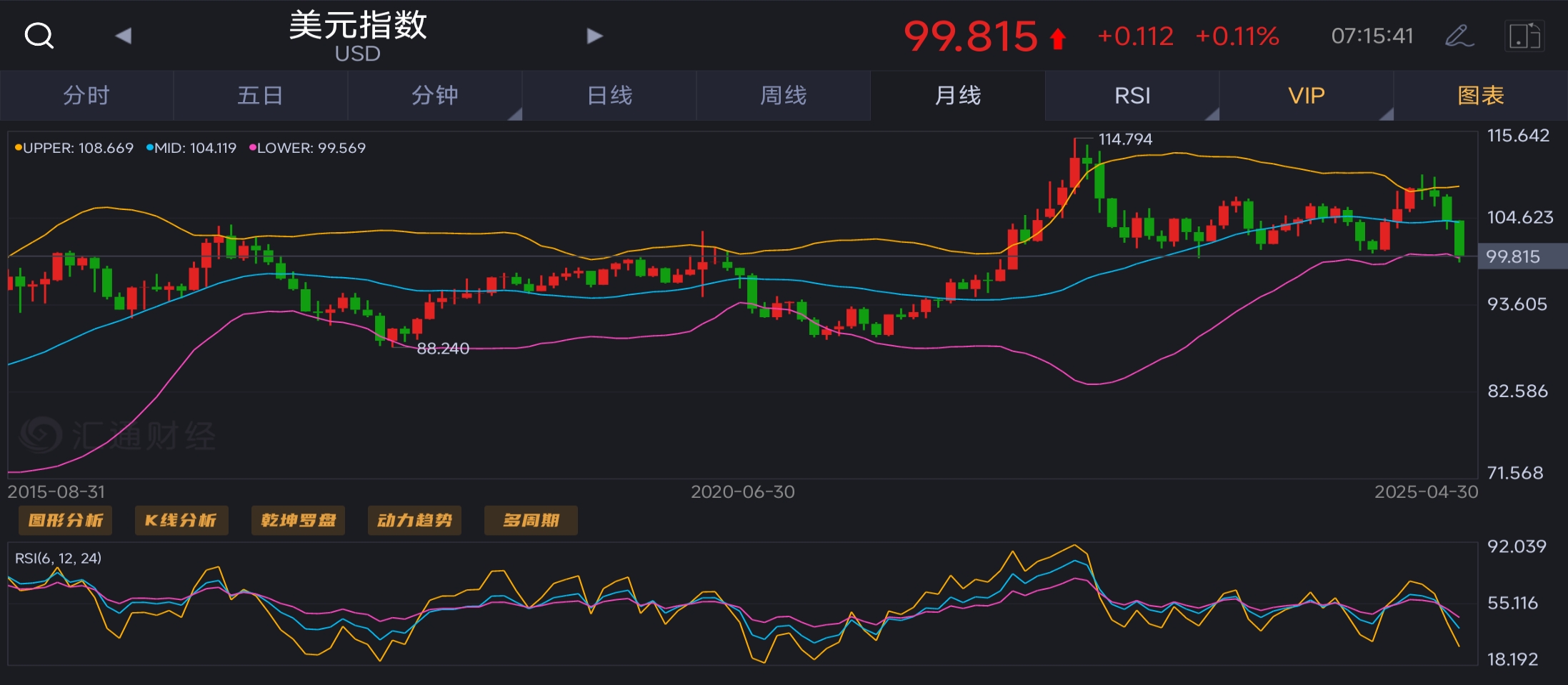Image resolution: width=1568 pixels, height=685 pixels.
Task: Launch the 乾坤罗盘 tool
Action: 298,520
